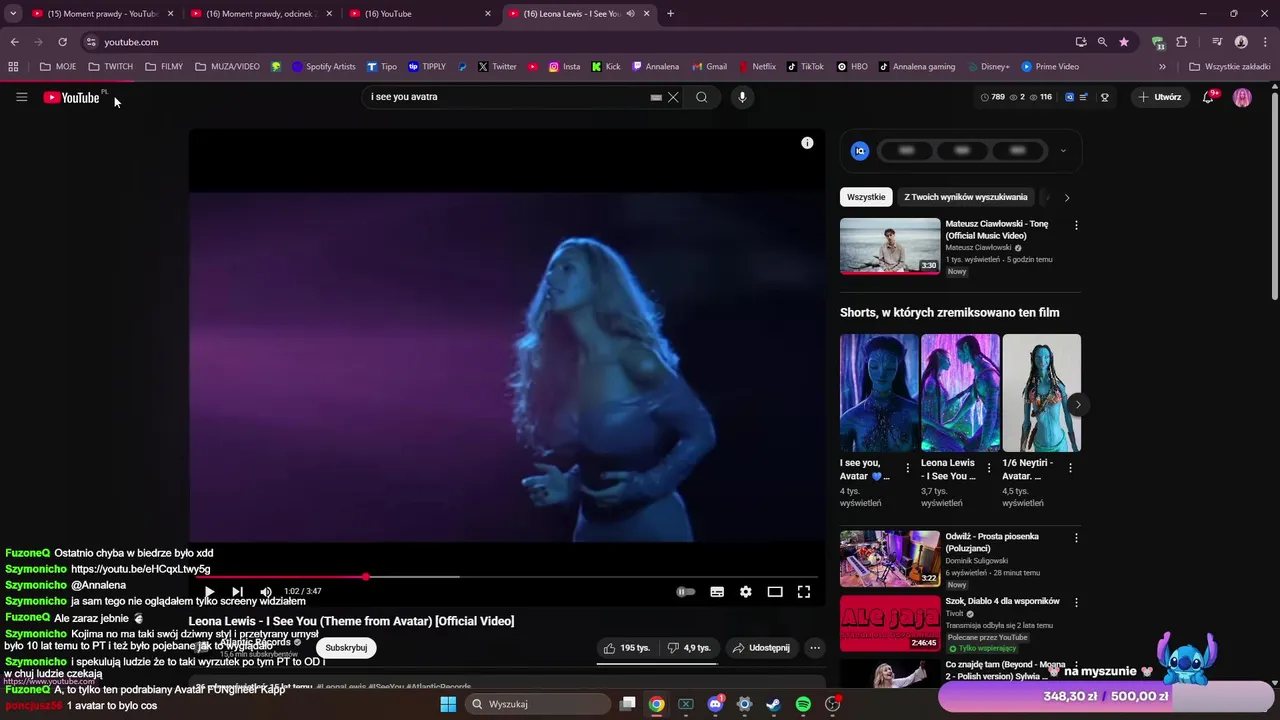Open Windows Start menu
Viewport: 1280px width, 720px height.
point(448,704)
